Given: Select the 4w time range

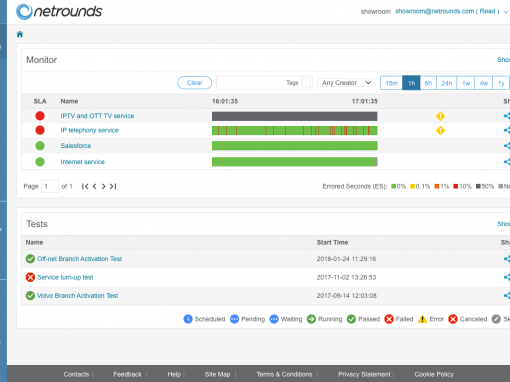Looking at the screenshot, I should click(x=484, y=83).
